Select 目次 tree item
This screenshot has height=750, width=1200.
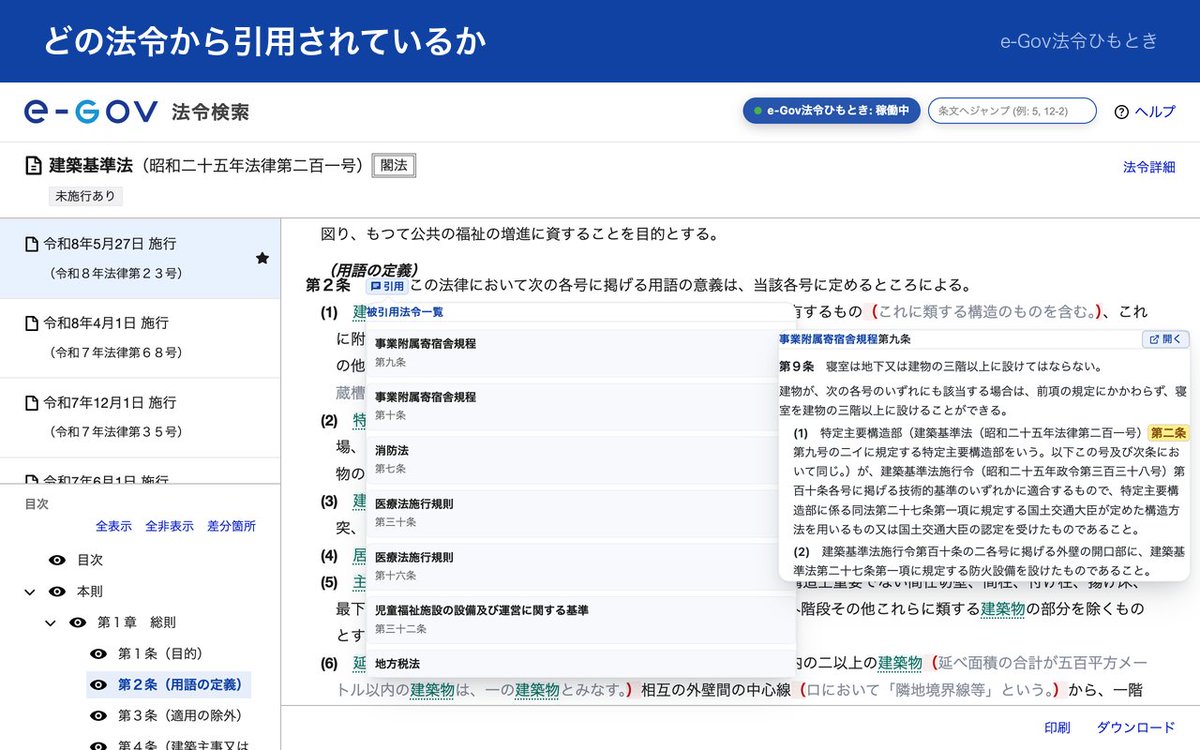(x=90, y=560)
